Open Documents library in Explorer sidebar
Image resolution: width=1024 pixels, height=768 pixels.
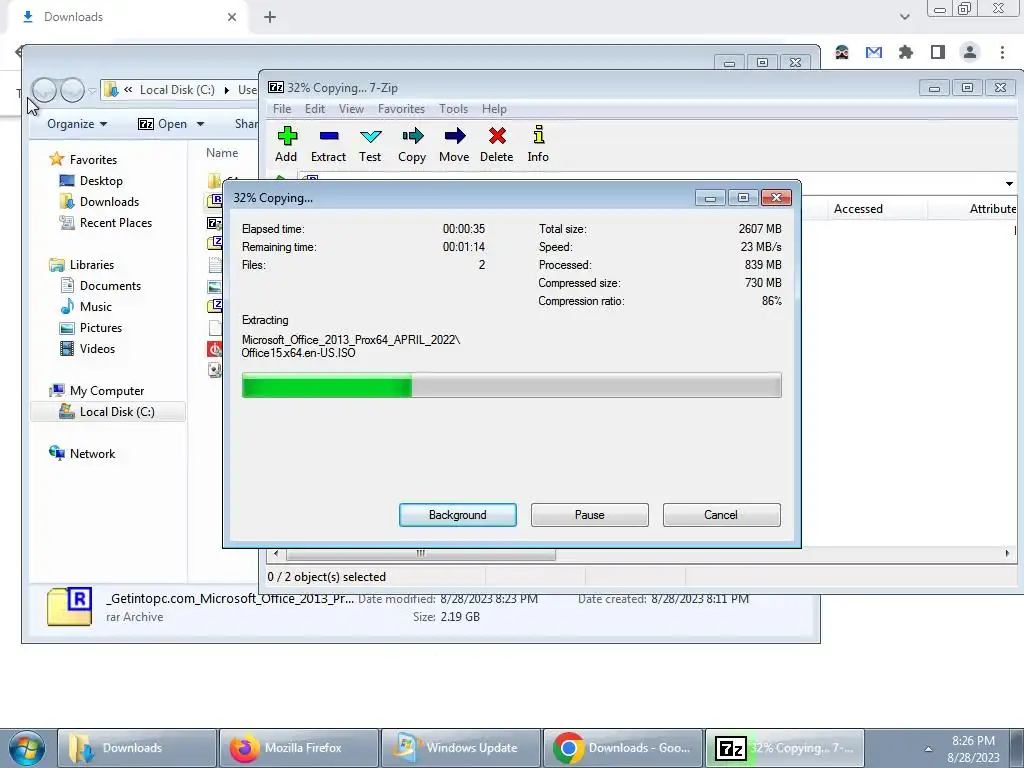point(110,285)
